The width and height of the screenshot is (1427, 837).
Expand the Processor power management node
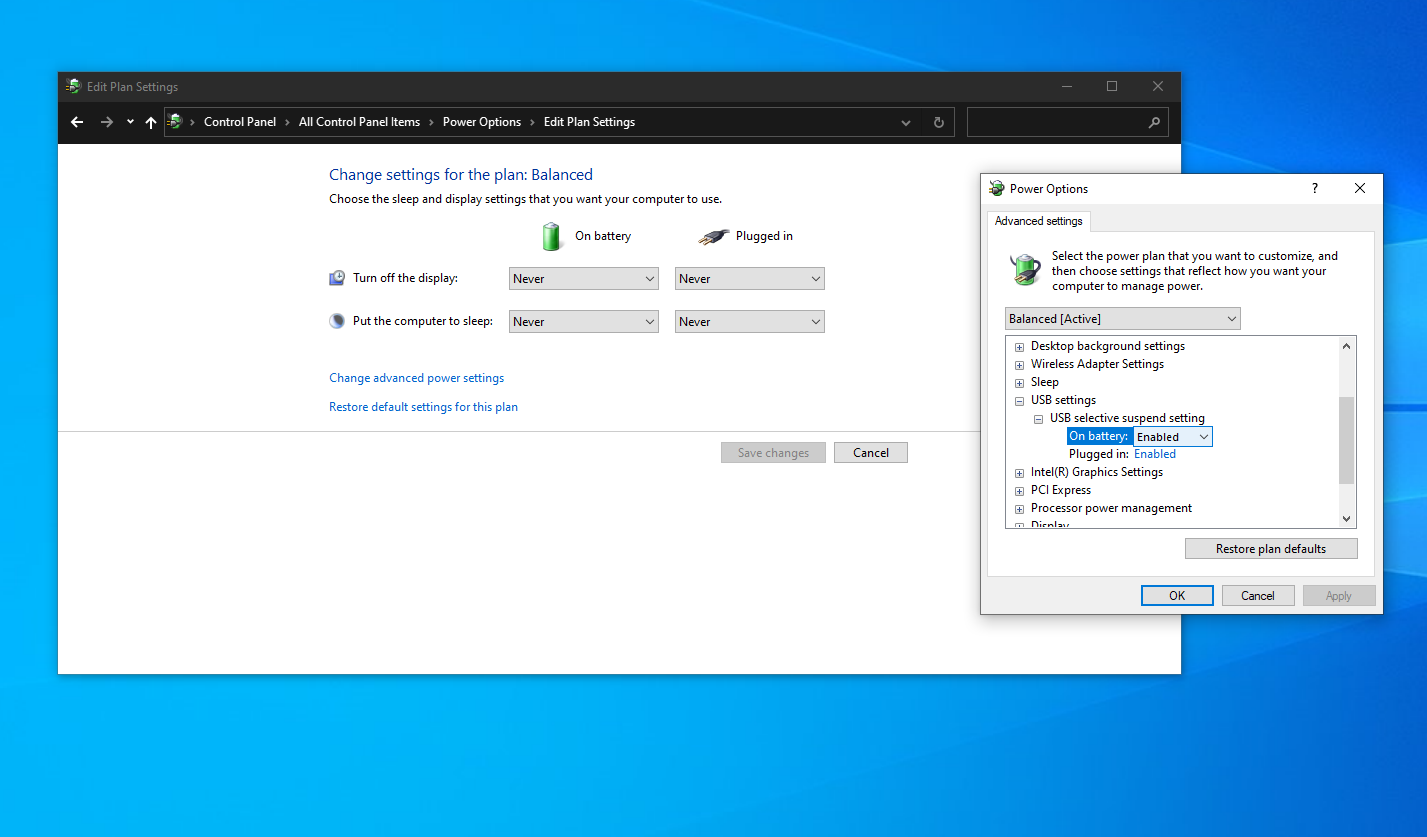coord(1019,509)
